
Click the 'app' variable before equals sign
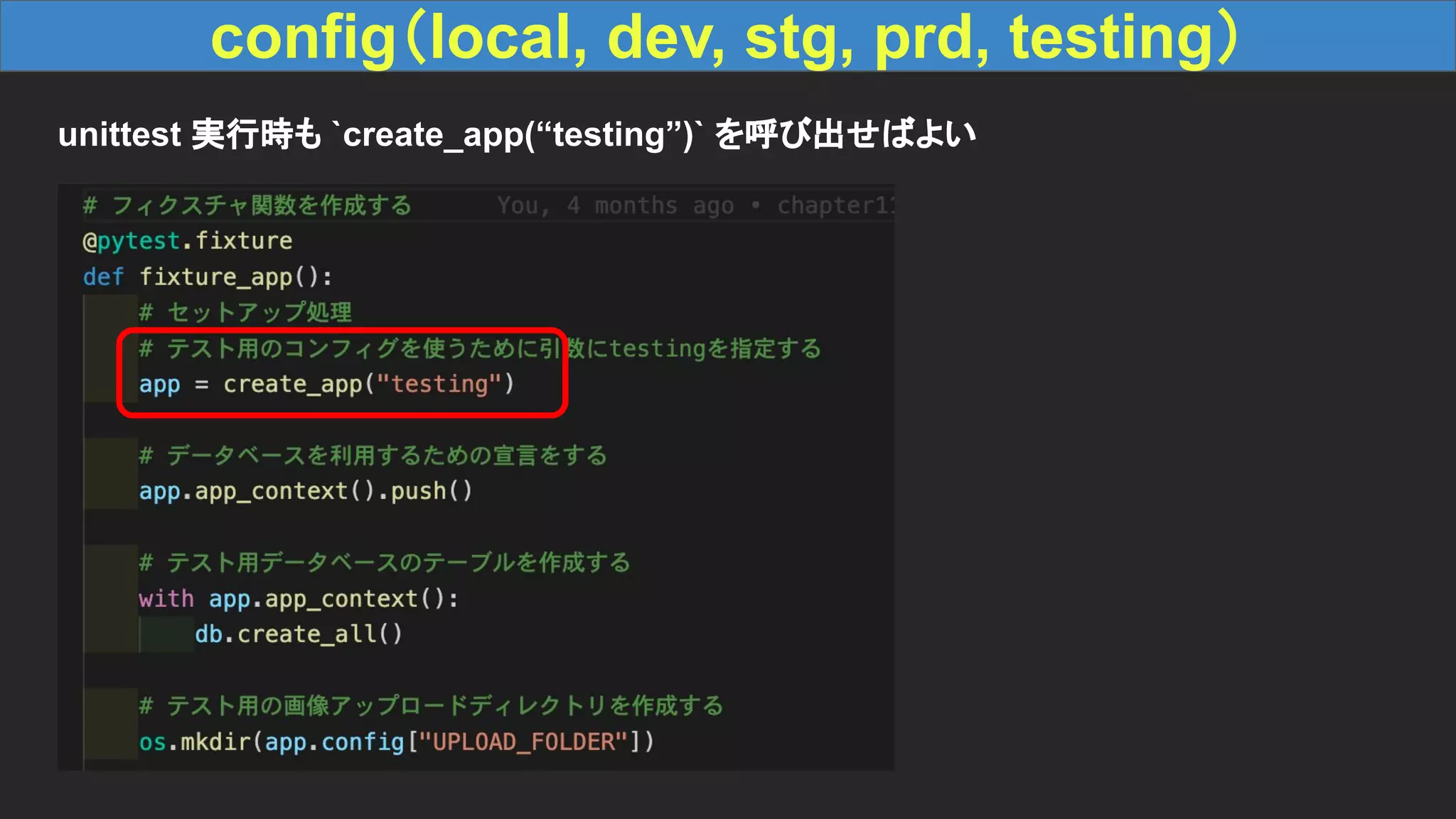(159, 385)
